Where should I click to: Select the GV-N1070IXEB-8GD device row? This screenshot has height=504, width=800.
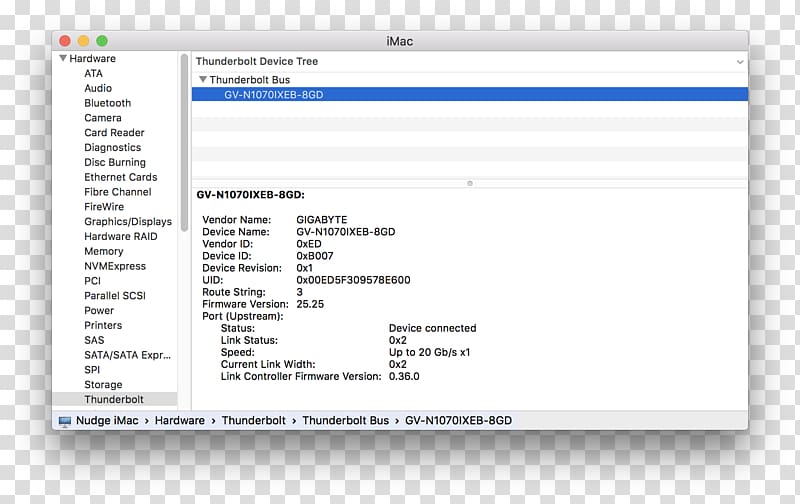click(469, 94)
